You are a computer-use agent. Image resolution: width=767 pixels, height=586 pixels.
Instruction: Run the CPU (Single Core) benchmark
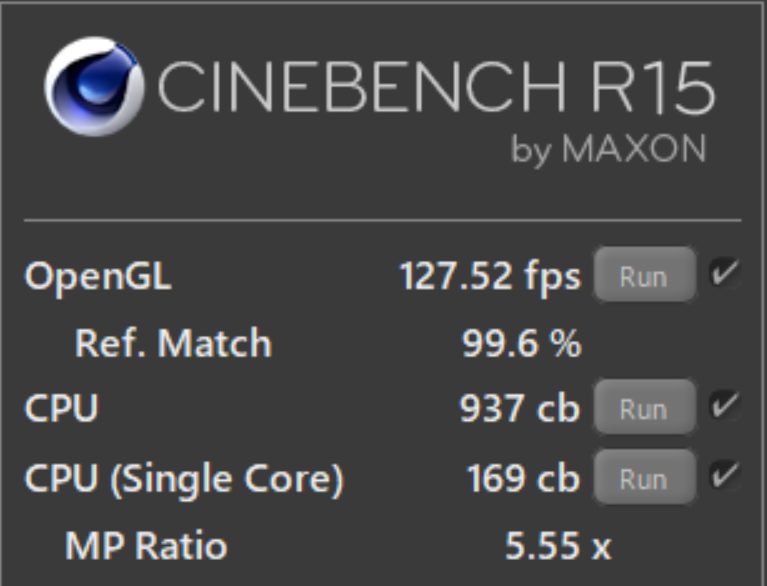pos(643,479)
